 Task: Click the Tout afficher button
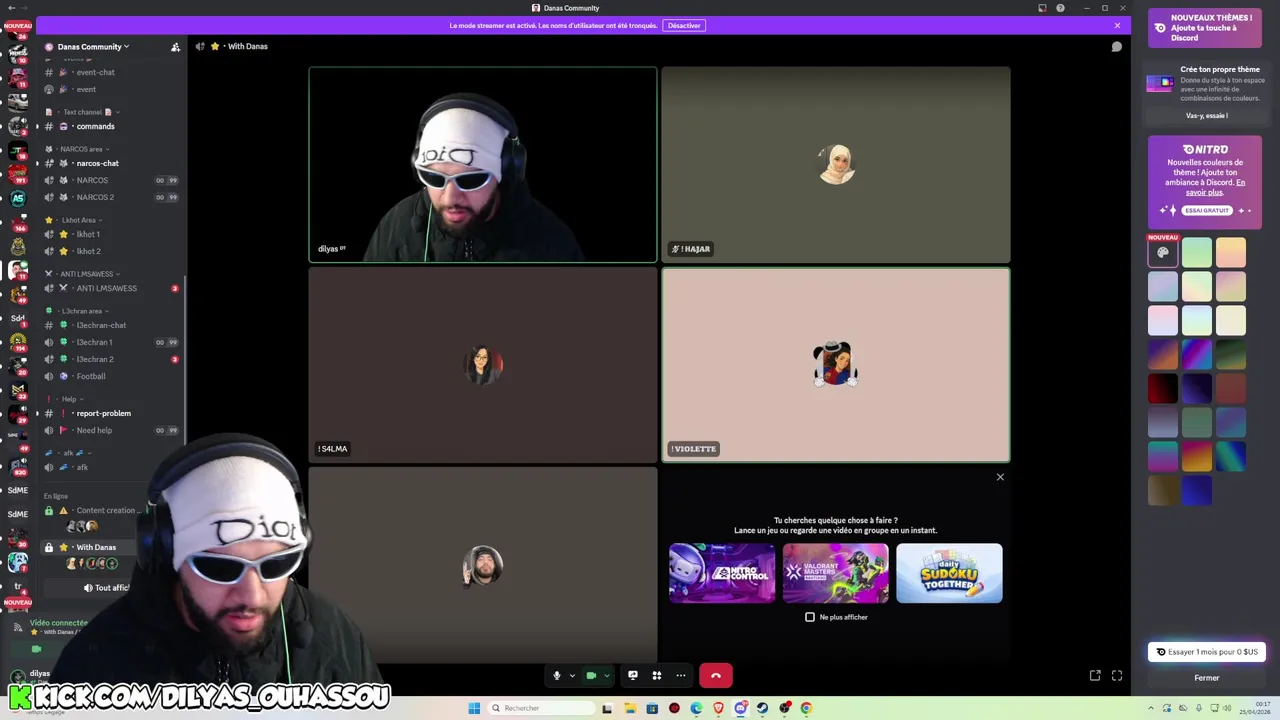tap(107, 588)
